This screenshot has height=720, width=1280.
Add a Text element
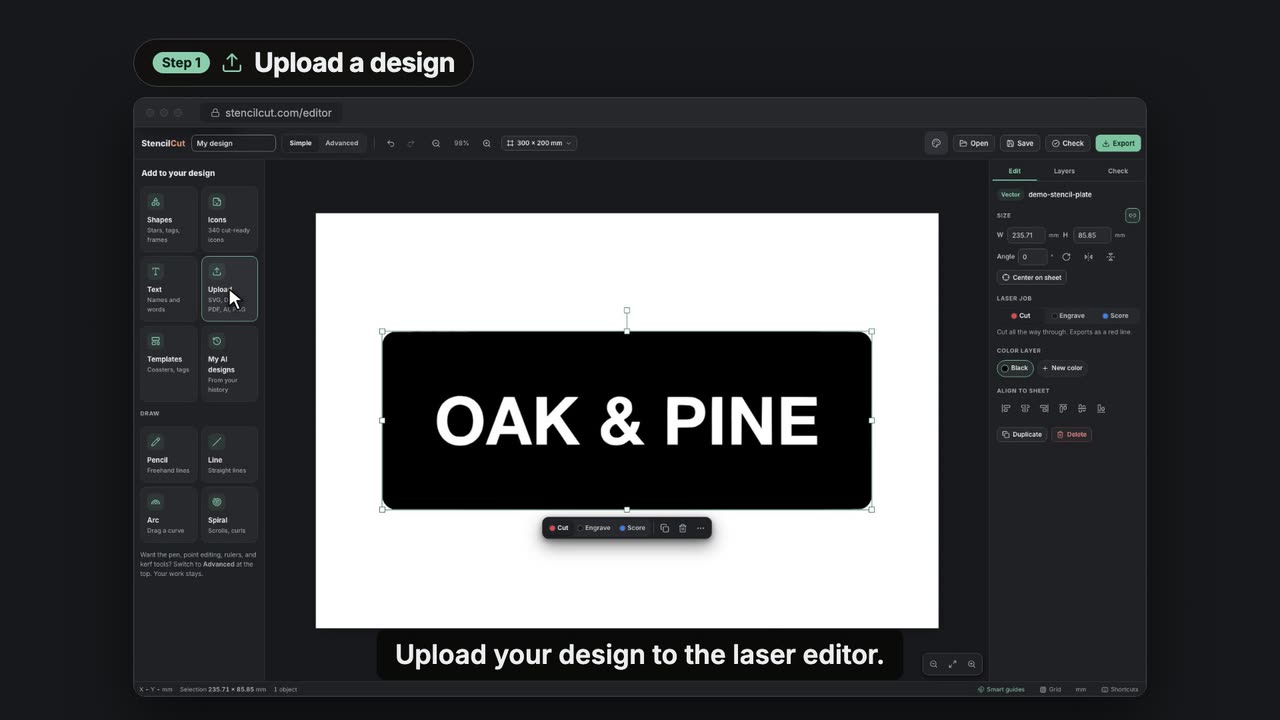pos(169,289)
